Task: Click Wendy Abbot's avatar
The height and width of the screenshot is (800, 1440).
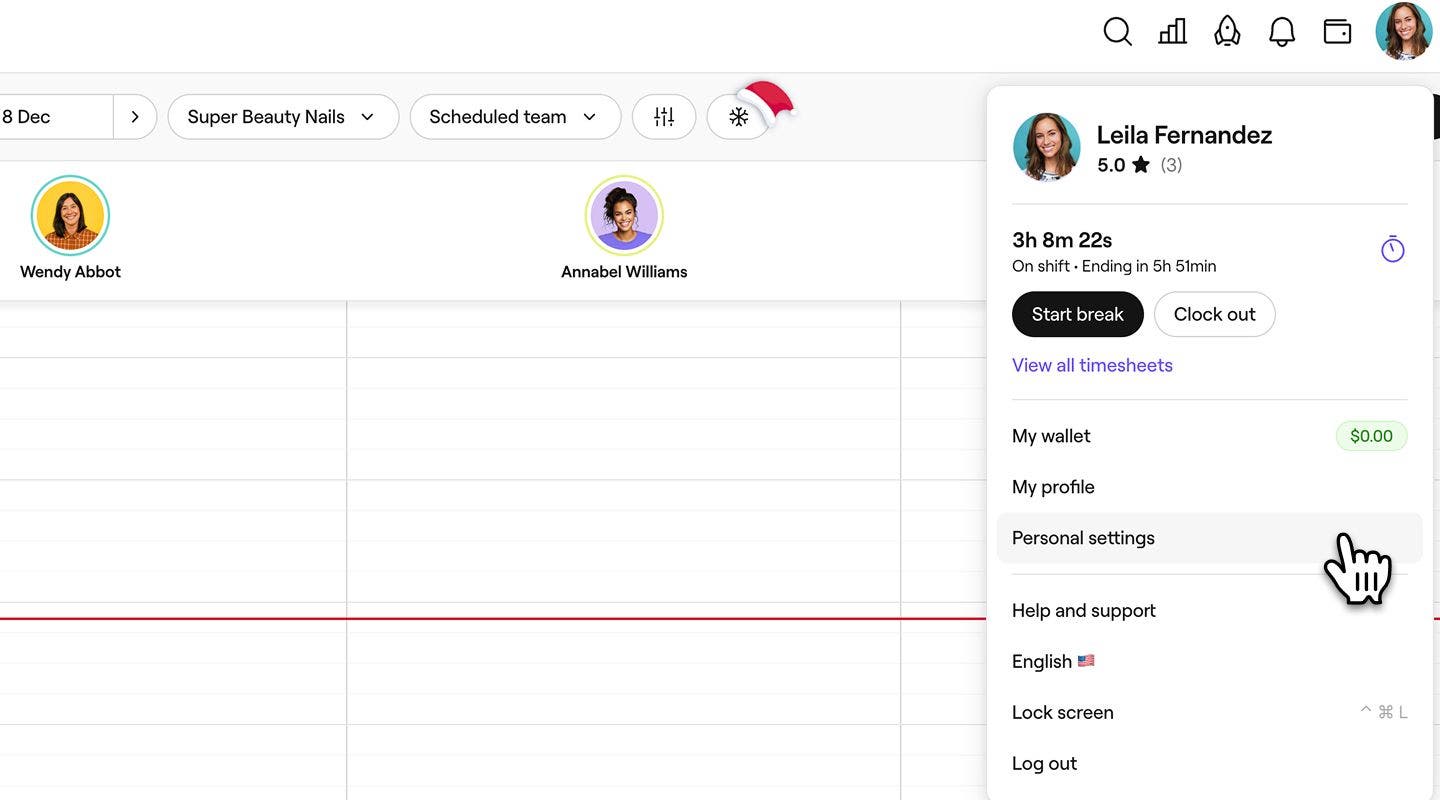Action: click(x=70, y=216)
